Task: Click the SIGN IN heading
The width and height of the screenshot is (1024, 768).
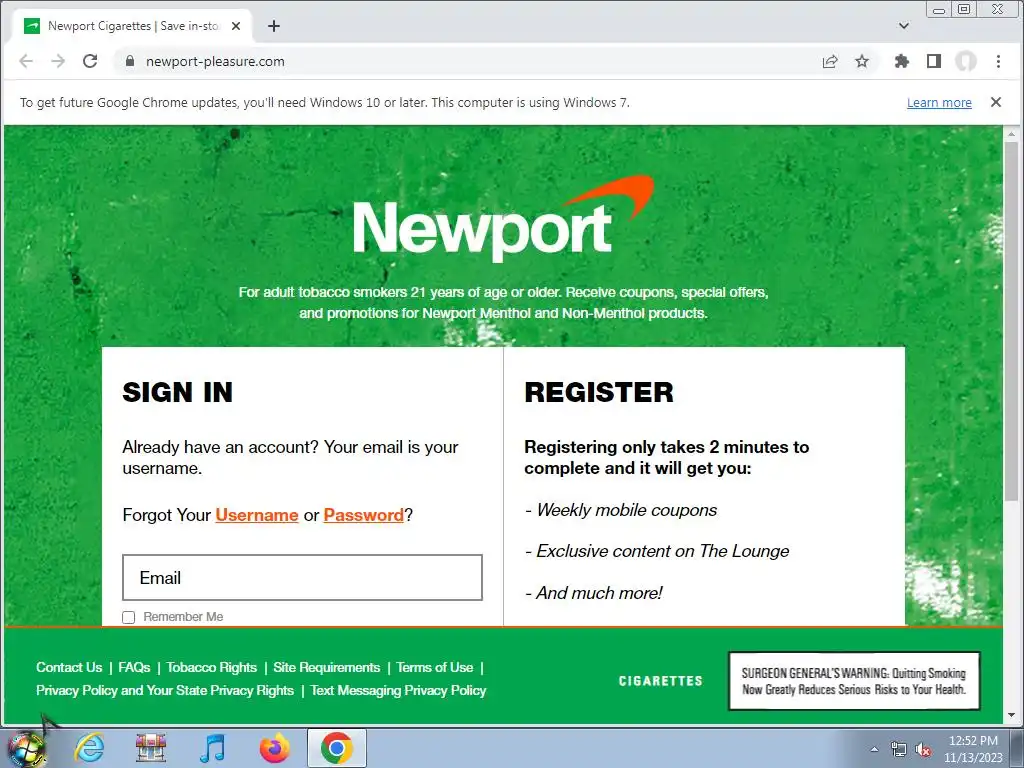Action: [x=178, y=392]
